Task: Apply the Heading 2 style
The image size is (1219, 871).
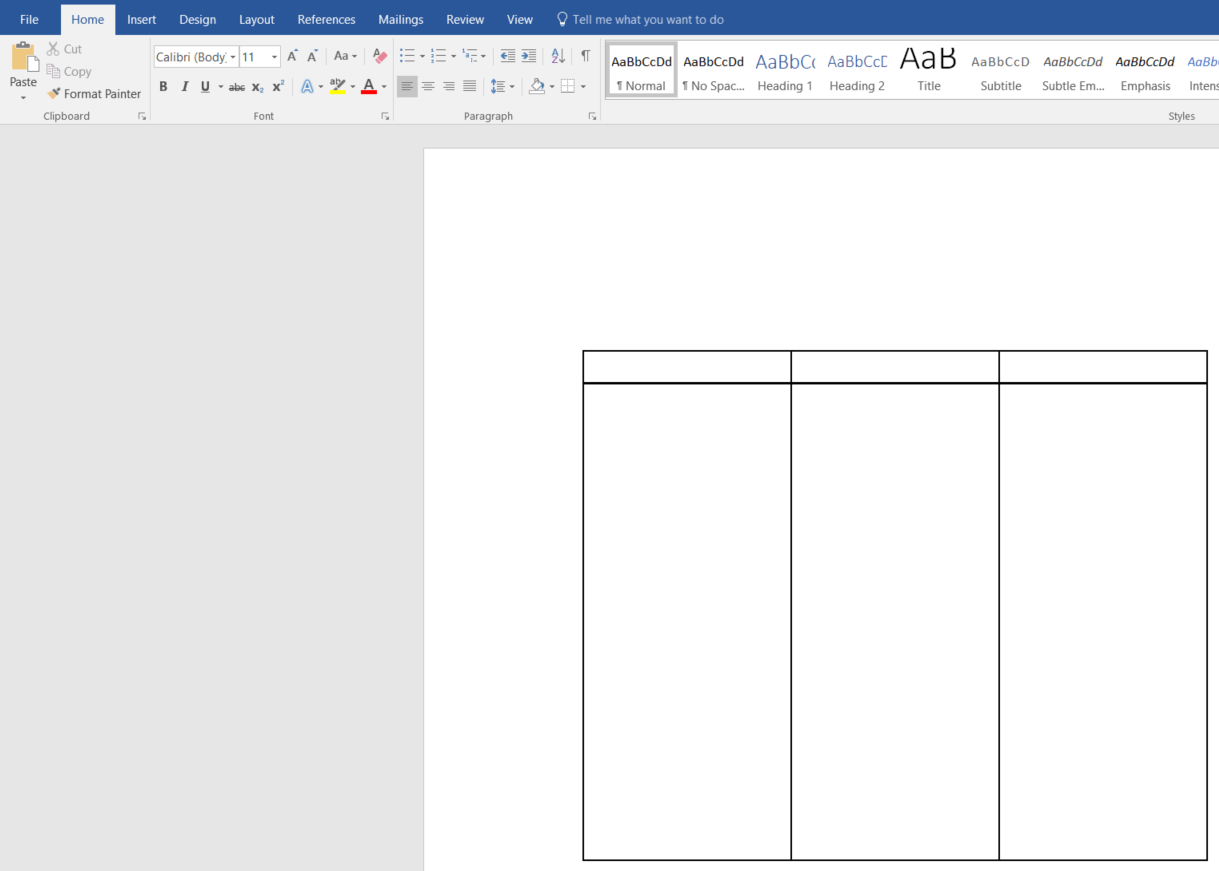Action: pos(857,70)
